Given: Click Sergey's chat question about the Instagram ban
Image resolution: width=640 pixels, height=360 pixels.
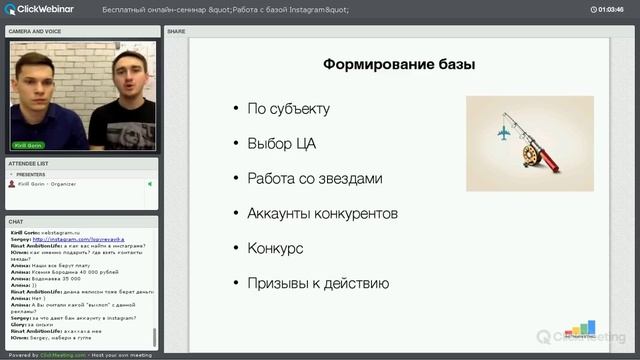Looking at the screenshot, I should click(x=73, y=318).
